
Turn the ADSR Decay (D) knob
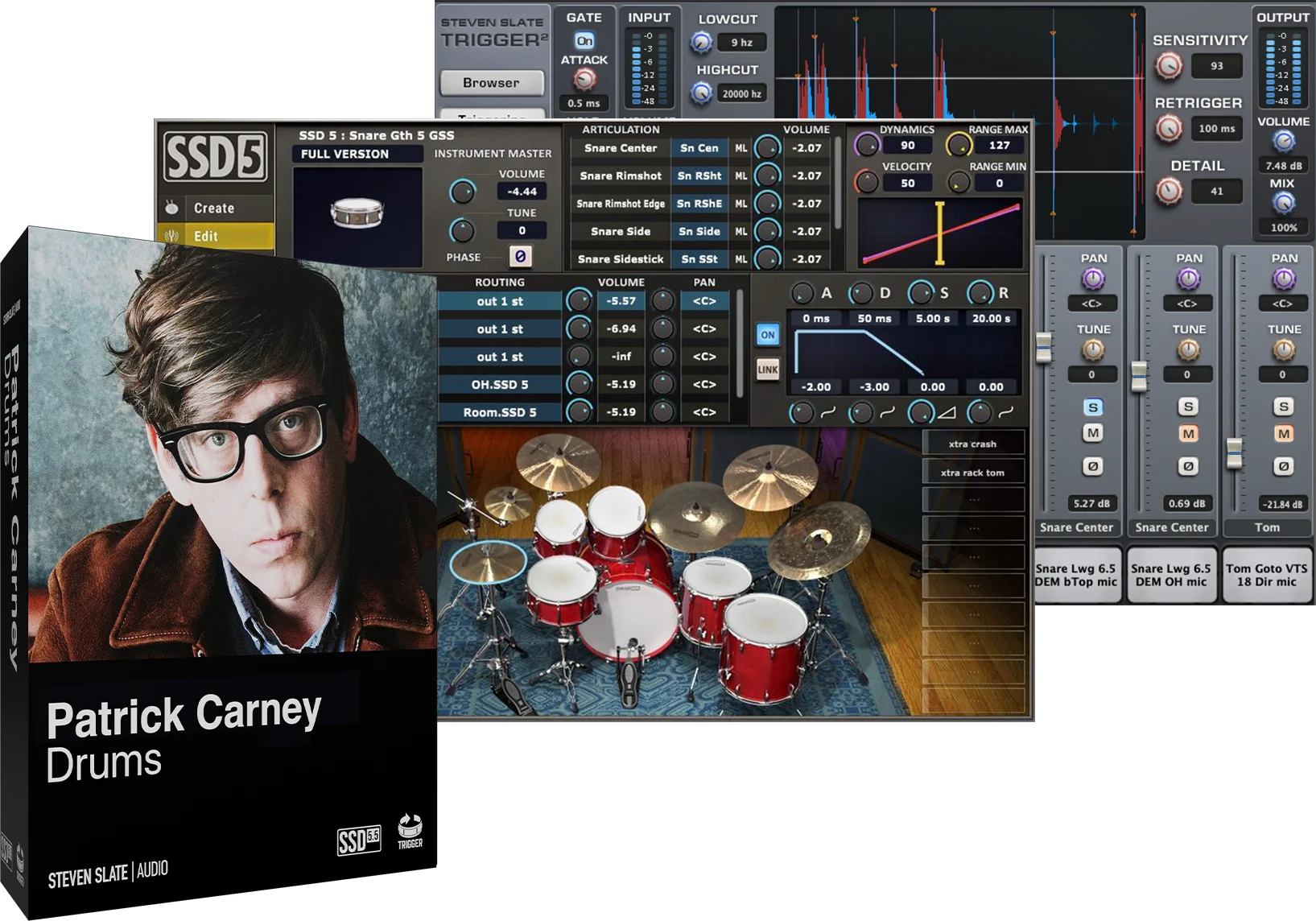tap(860, 293)
